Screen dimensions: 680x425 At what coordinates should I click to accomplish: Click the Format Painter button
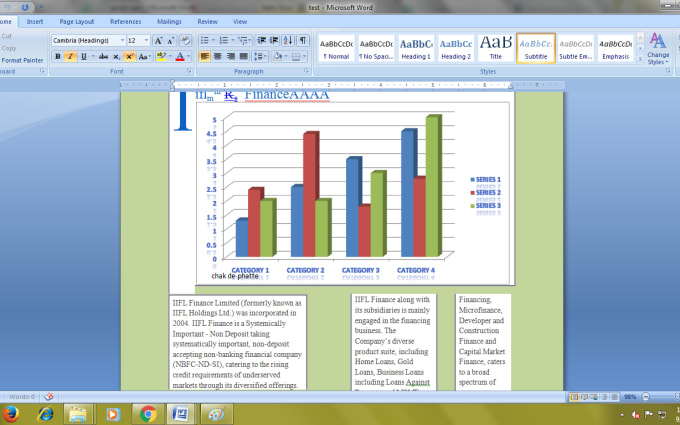tap(22, 60)
